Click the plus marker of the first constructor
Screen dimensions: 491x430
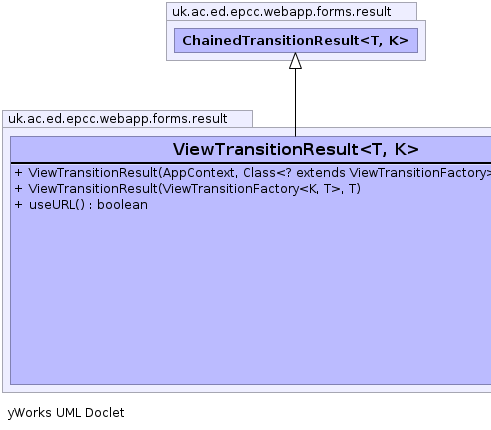[x=18, y=173]
